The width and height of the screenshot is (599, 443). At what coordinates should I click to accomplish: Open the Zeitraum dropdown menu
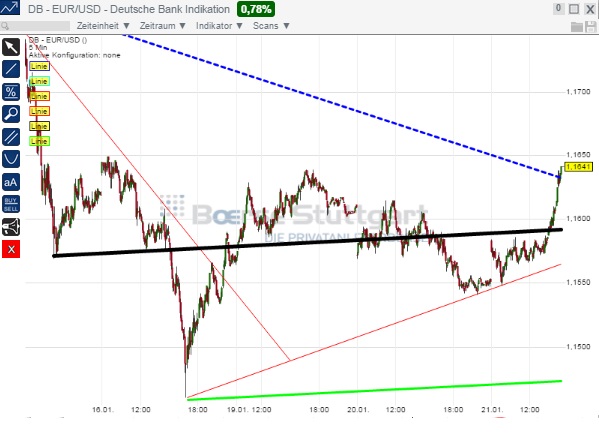[x=162, y=26]
